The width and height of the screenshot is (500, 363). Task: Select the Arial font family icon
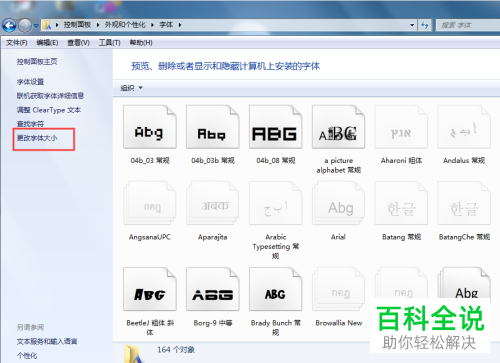[x=339, y=203]
